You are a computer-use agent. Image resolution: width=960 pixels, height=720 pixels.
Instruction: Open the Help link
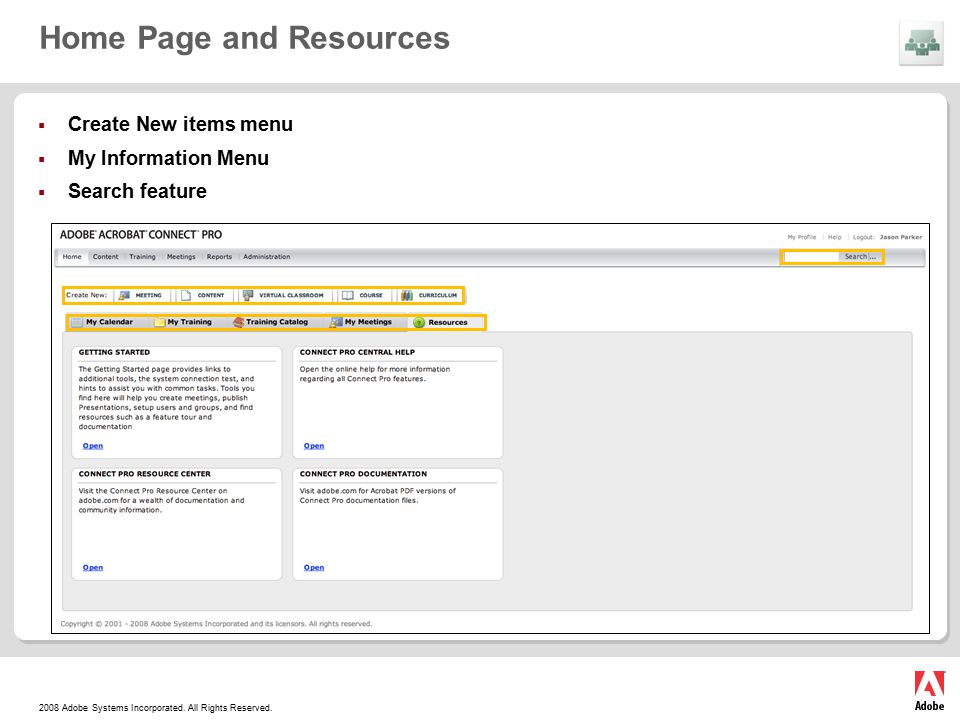pos(834,237)
